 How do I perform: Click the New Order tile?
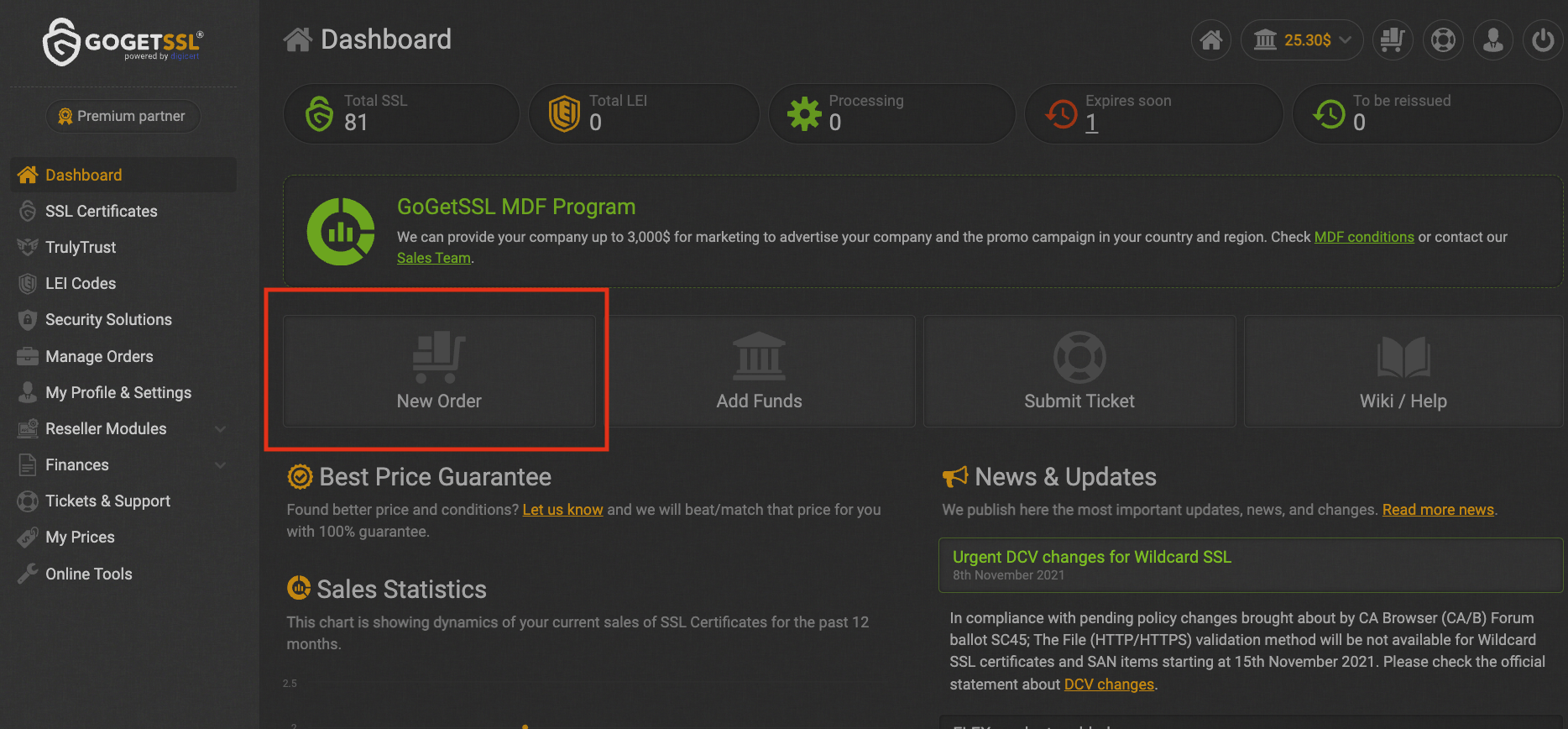(x=439, y=371)
